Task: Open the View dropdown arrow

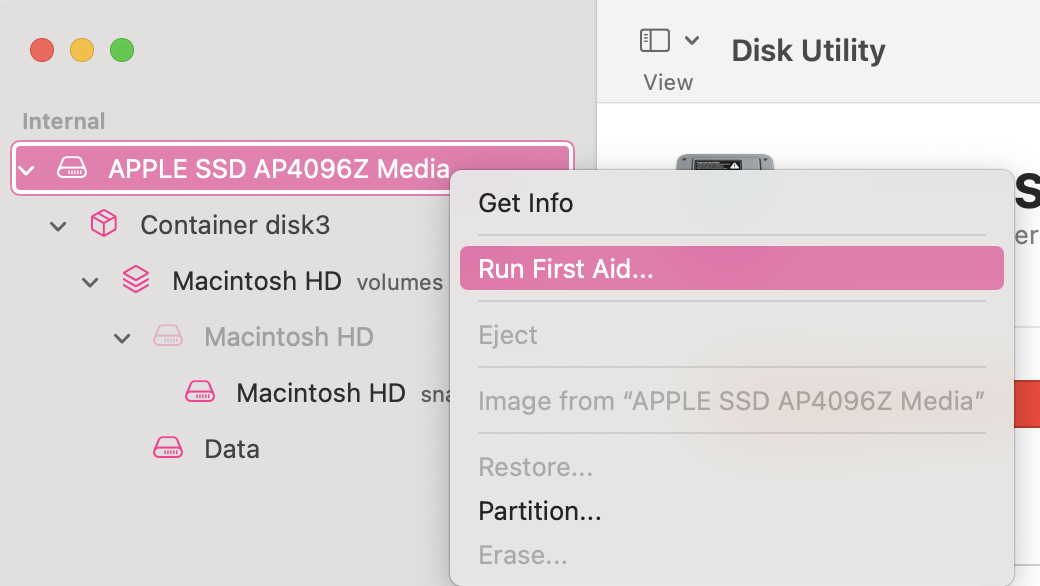Action: tap(692, 41)
